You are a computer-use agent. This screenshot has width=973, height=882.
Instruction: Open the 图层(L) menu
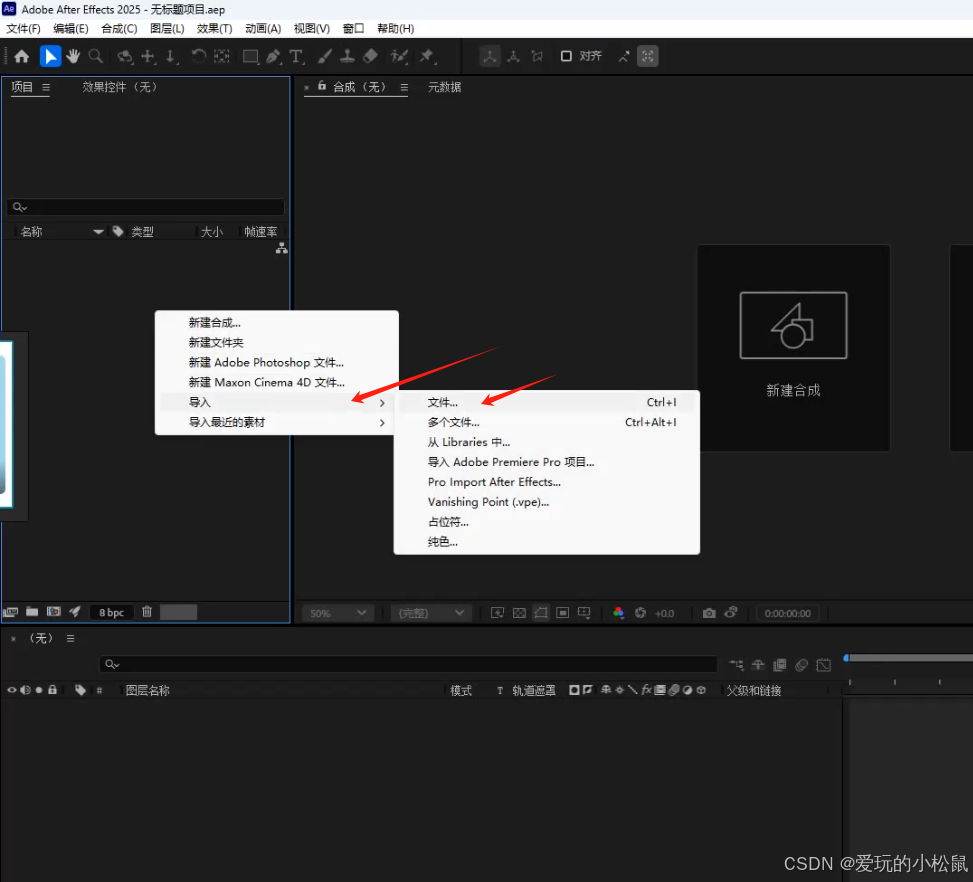pos(168,29)
